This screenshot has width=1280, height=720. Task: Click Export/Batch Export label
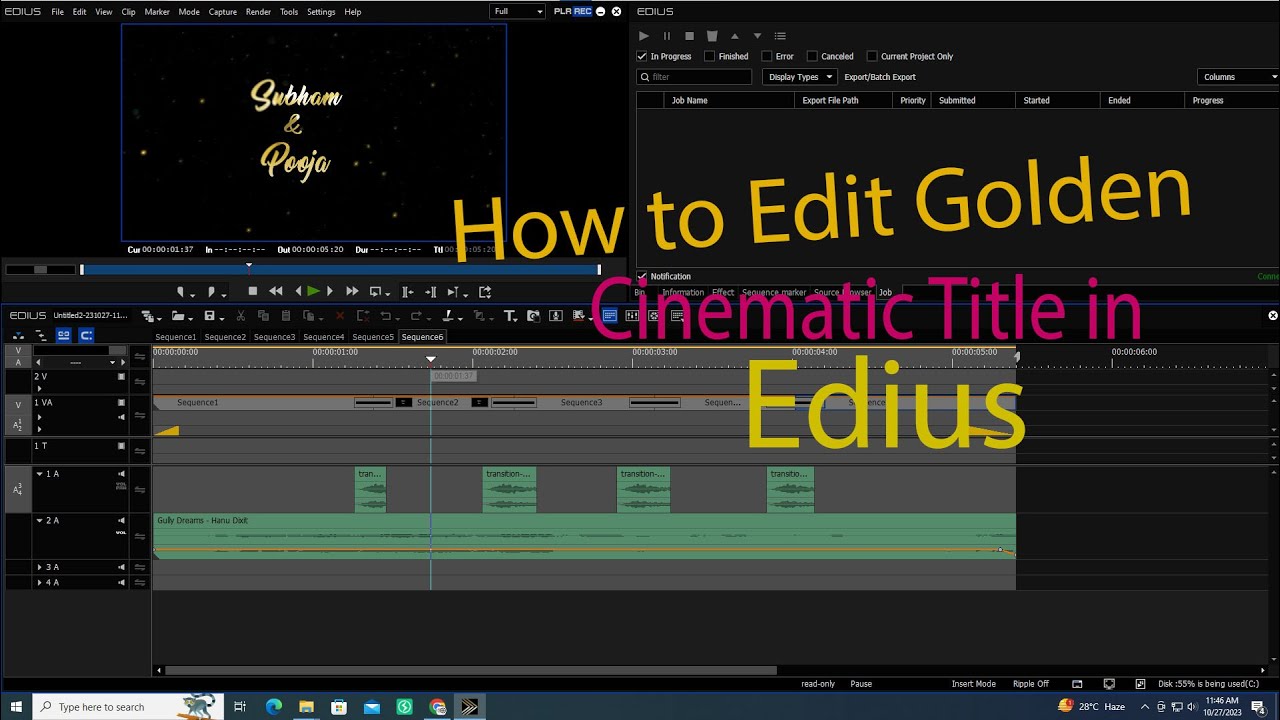pos(880,77)
